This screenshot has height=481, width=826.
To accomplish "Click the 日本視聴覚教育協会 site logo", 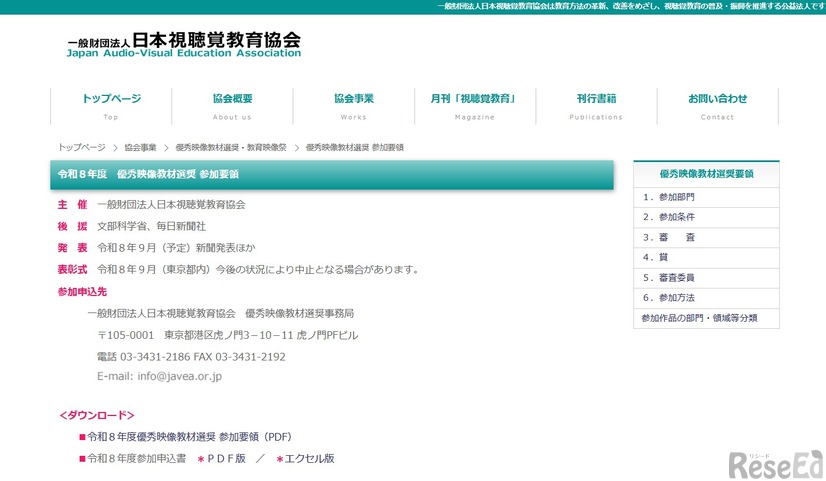I will click(184, 45).
